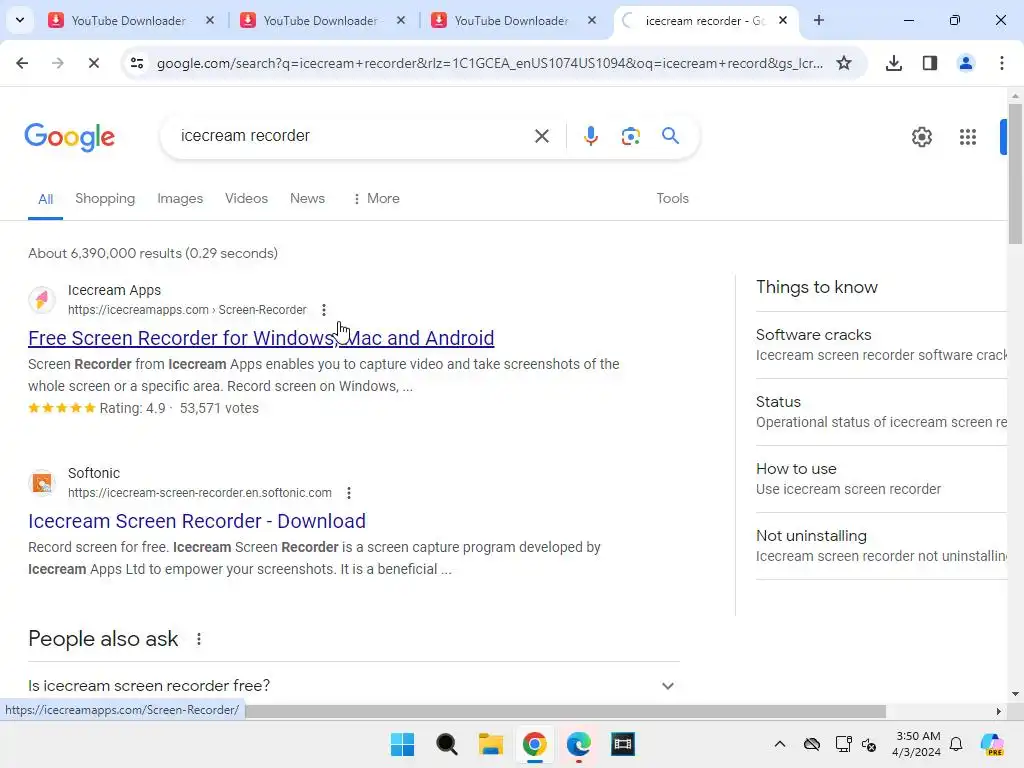Open Google quick settings gear

click(921, 137)
